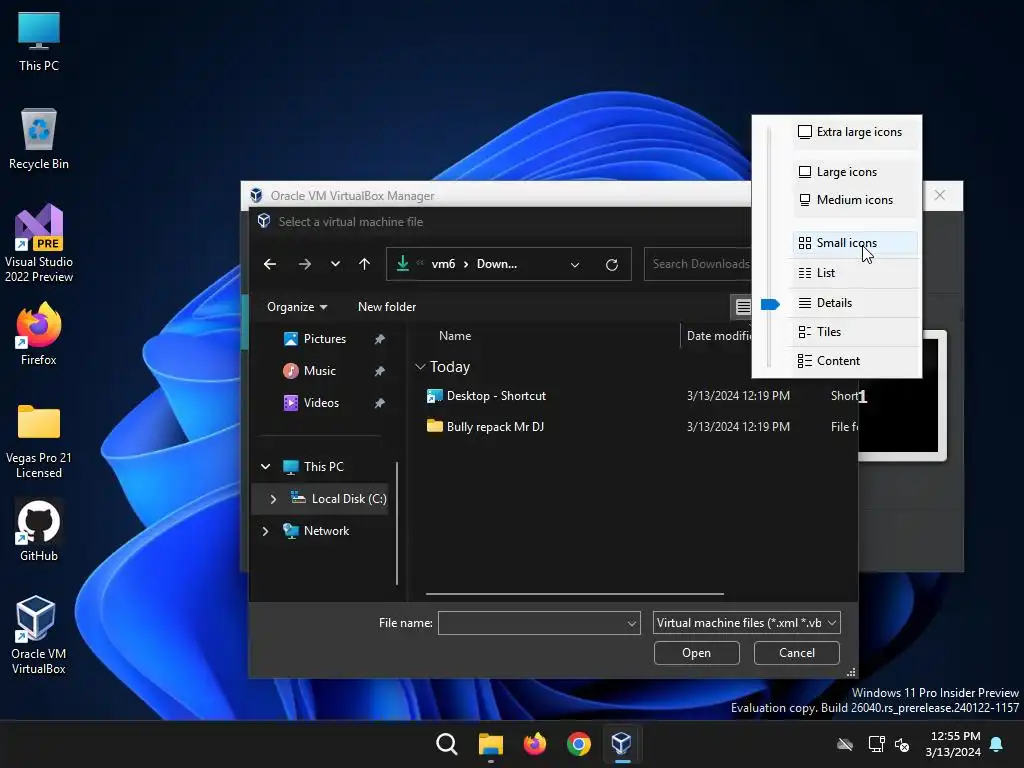Click the blue view-size slider handle
Screen dimensions: 1024x768
pos(770,304)
